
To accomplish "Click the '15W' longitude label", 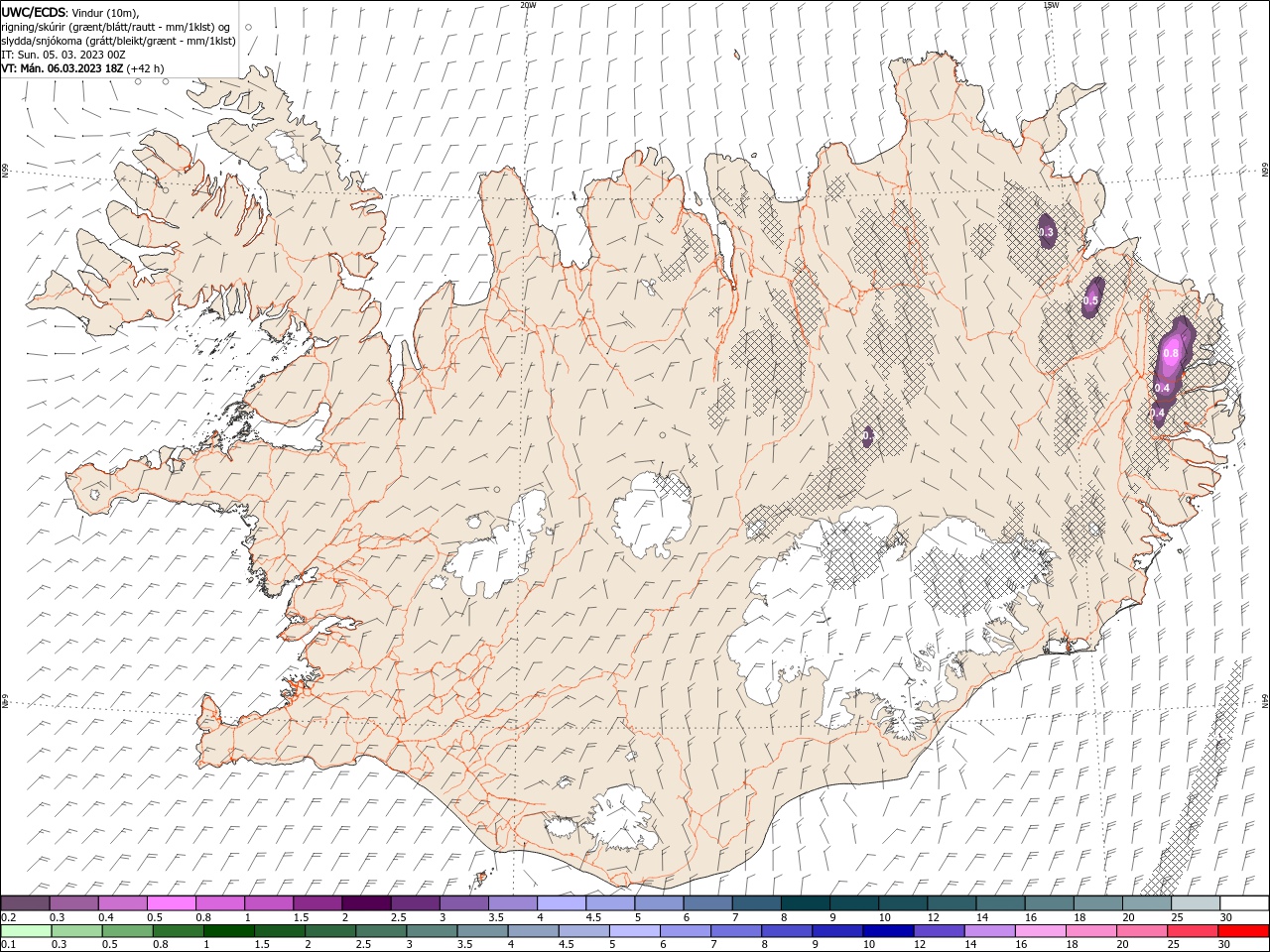I will [x=1051, y=5].
